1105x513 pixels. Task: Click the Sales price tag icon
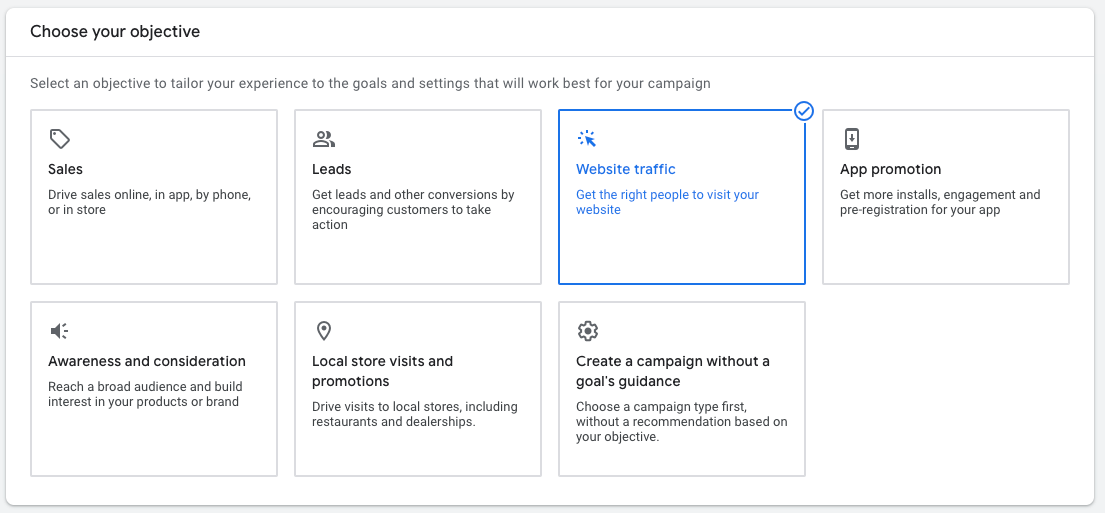(x=59, y=139)
